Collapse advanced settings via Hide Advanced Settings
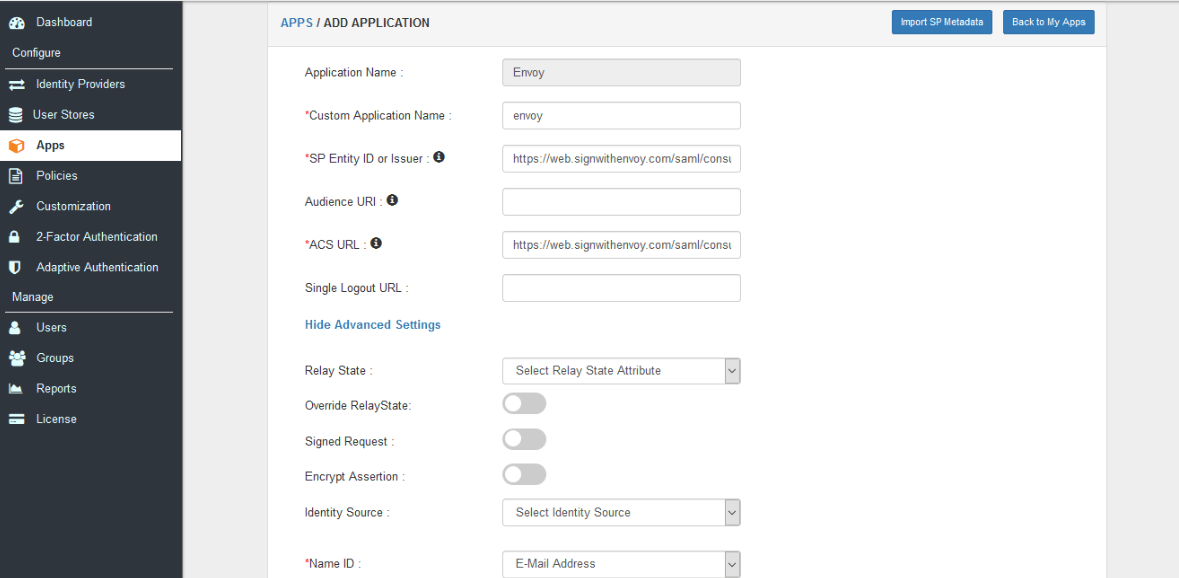This screenshot has height=578, width=1179. tap(372, 325)
